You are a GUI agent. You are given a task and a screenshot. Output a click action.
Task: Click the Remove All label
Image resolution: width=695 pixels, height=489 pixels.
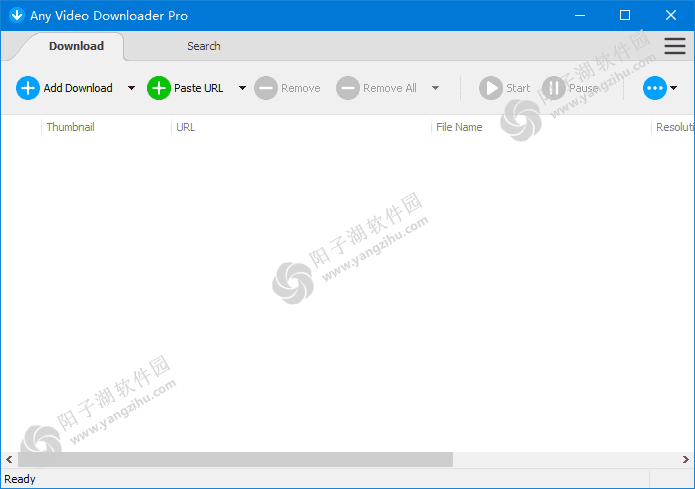pyautogui.click(x=390, y=88)
